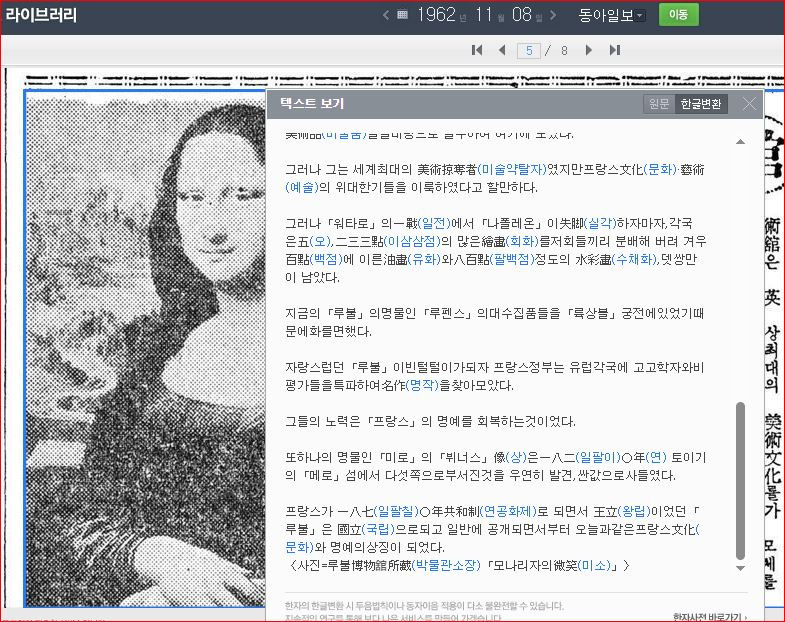Click scrollbar up arrow in text panel

tap(740, 142)
